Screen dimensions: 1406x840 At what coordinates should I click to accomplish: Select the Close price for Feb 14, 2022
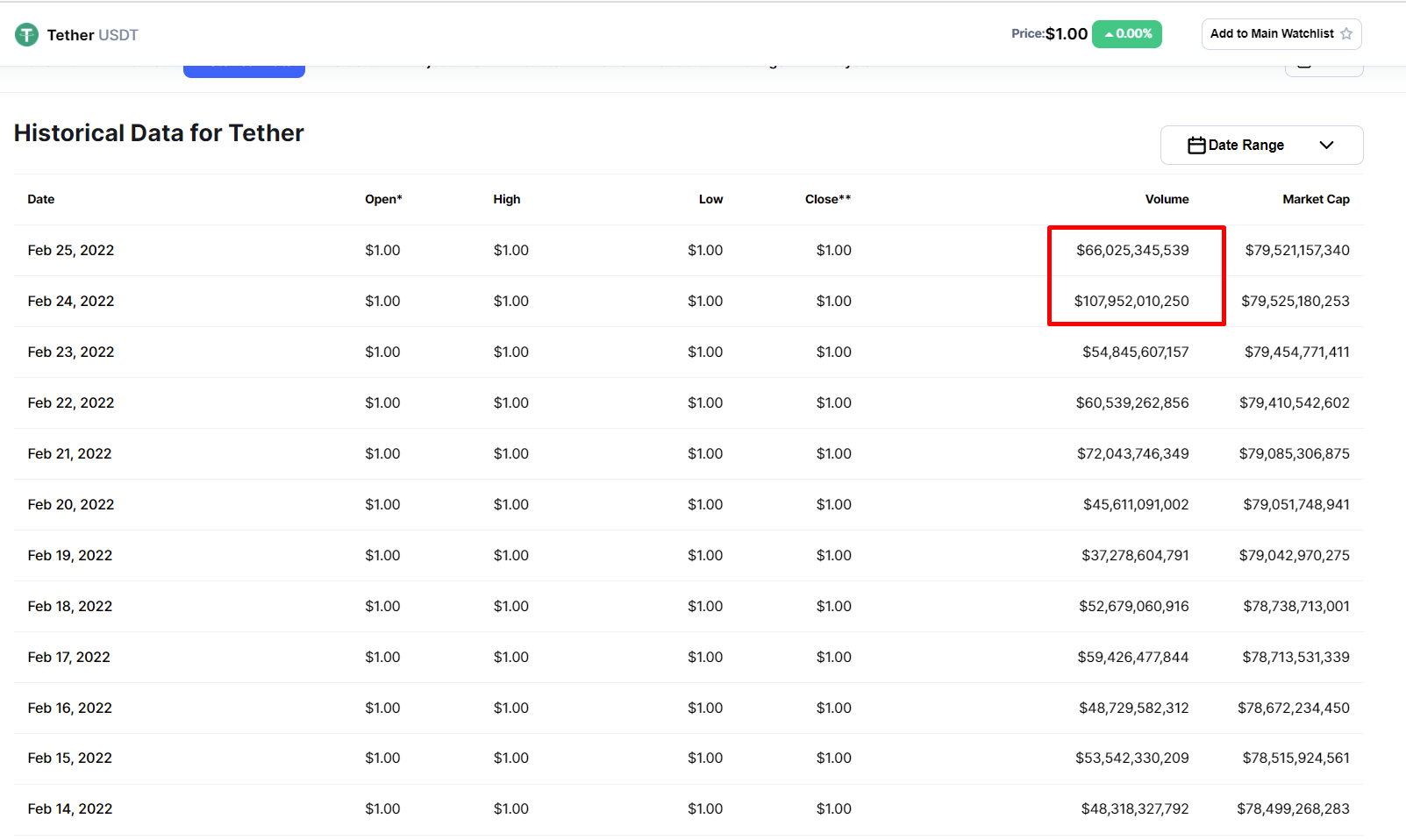click(833, 808)
